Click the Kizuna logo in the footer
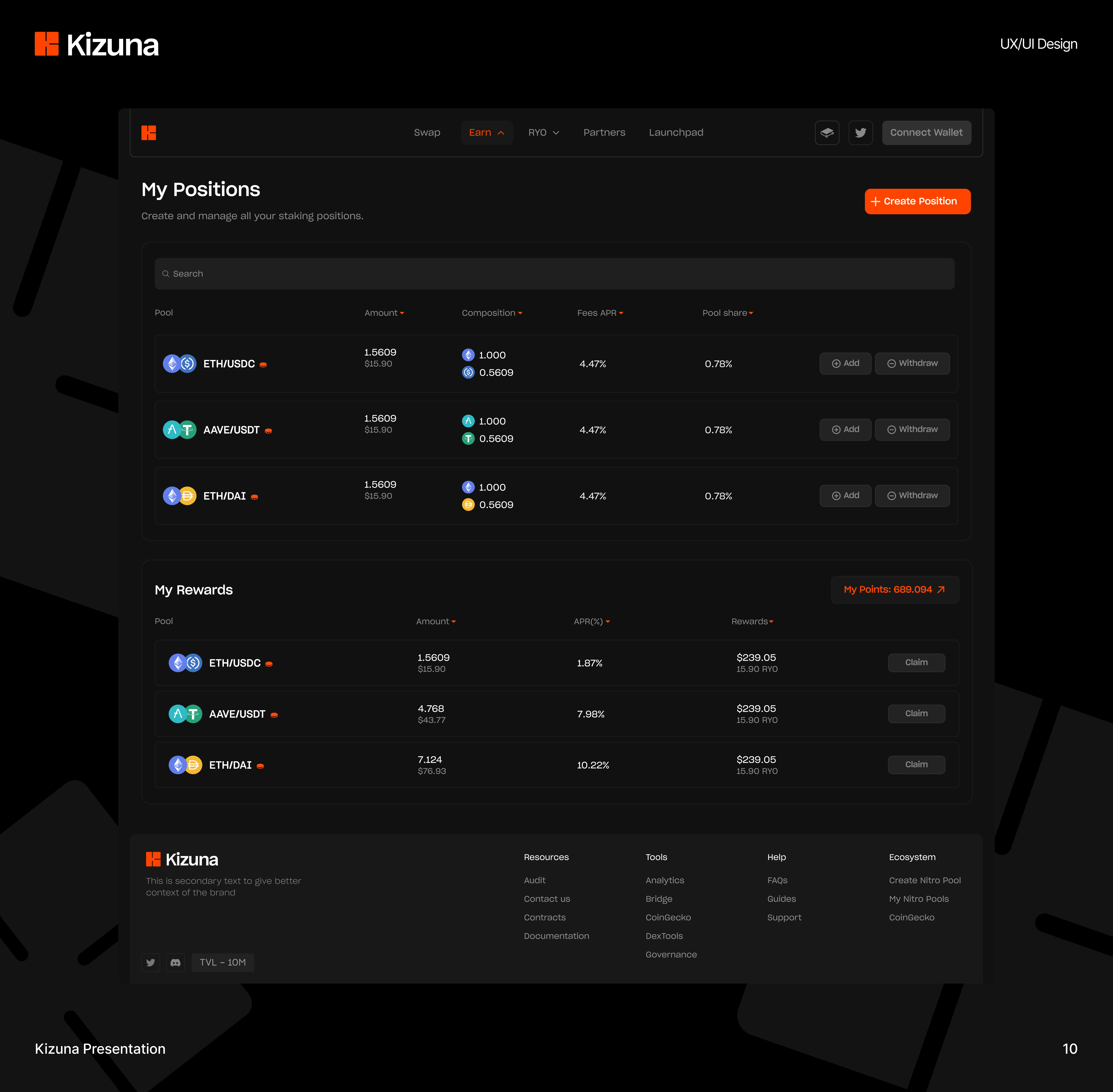 (182, 859)
